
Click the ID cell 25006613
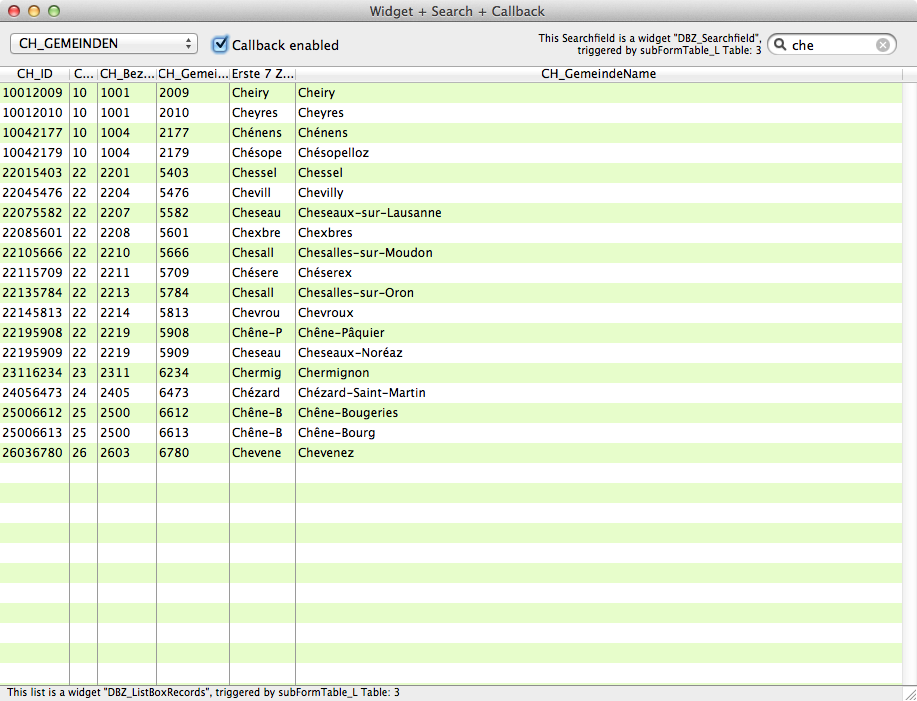click(x=33, y=433)
